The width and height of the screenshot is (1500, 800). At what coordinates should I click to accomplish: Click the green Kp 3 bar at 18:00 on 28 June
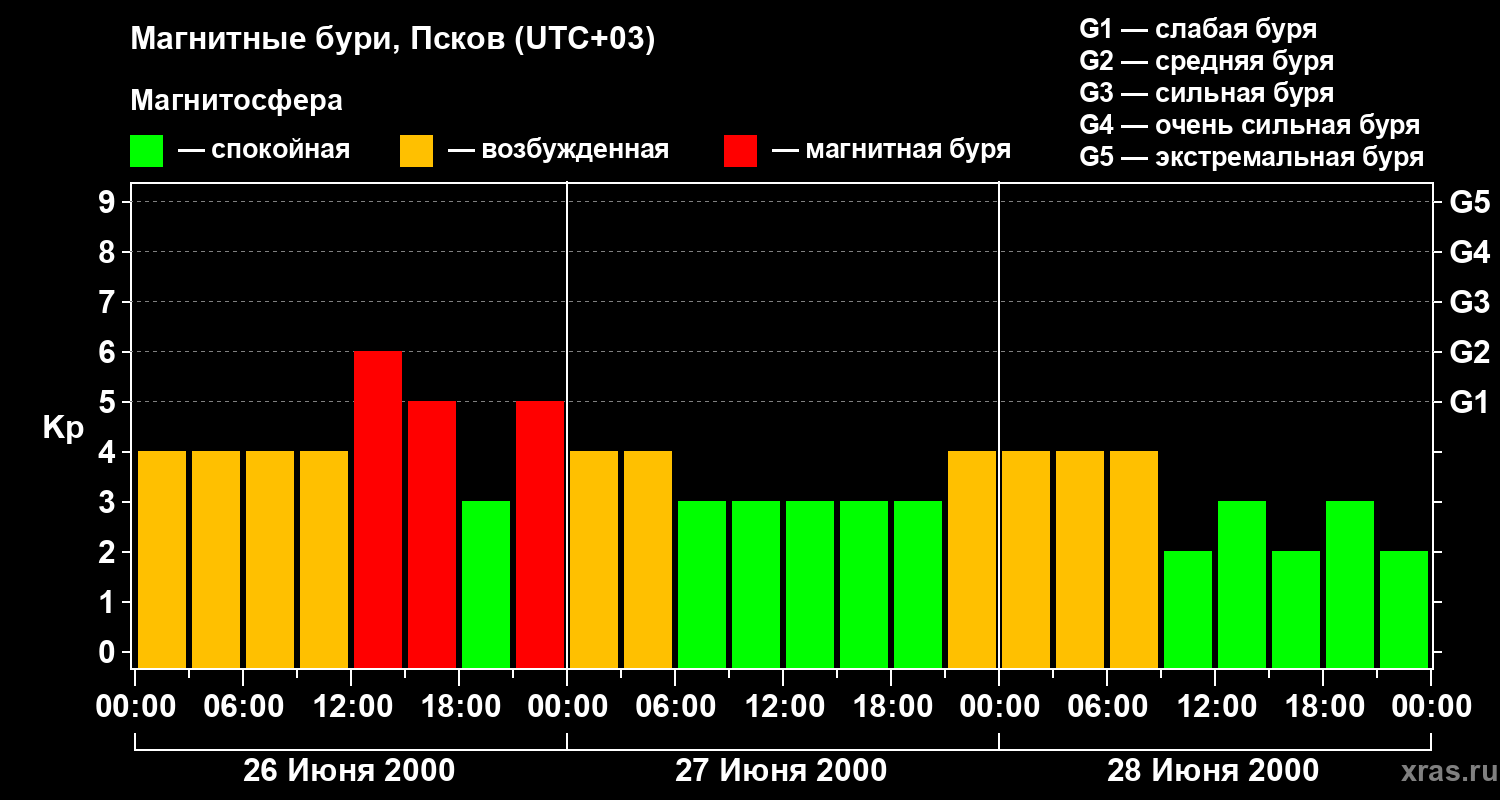(1350, 585)
